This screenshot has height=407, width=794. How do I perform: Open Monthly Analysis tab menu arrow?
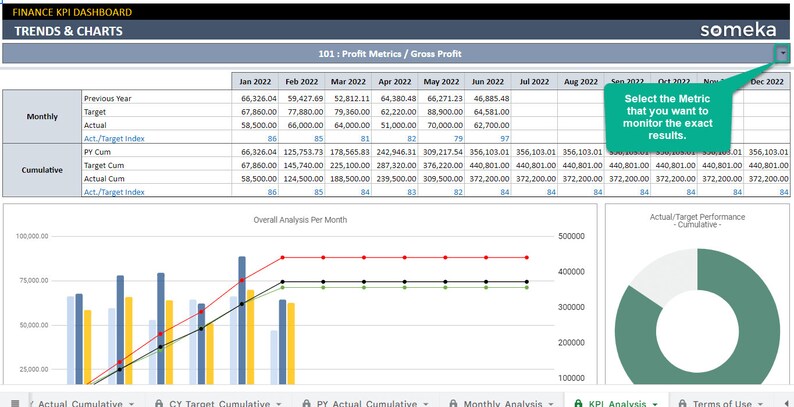click(551, 404)
